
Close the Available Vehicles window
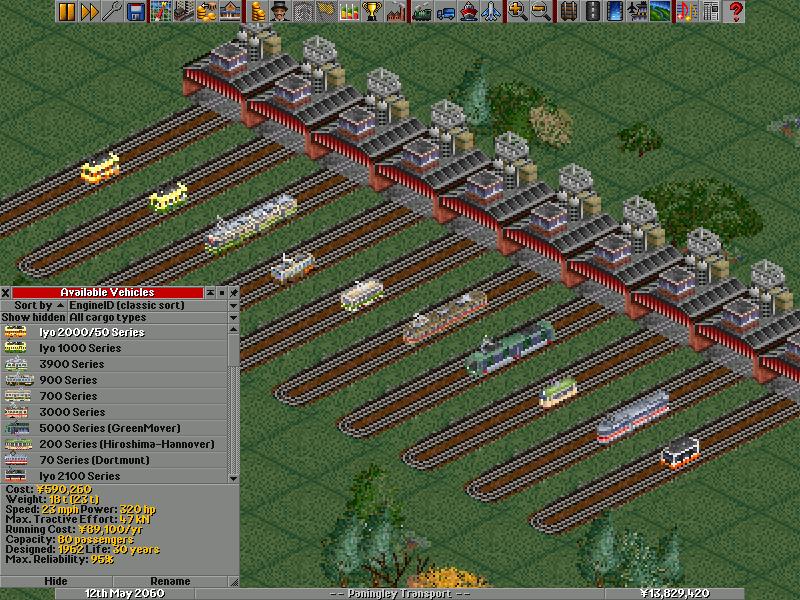(x=5, y=292)
